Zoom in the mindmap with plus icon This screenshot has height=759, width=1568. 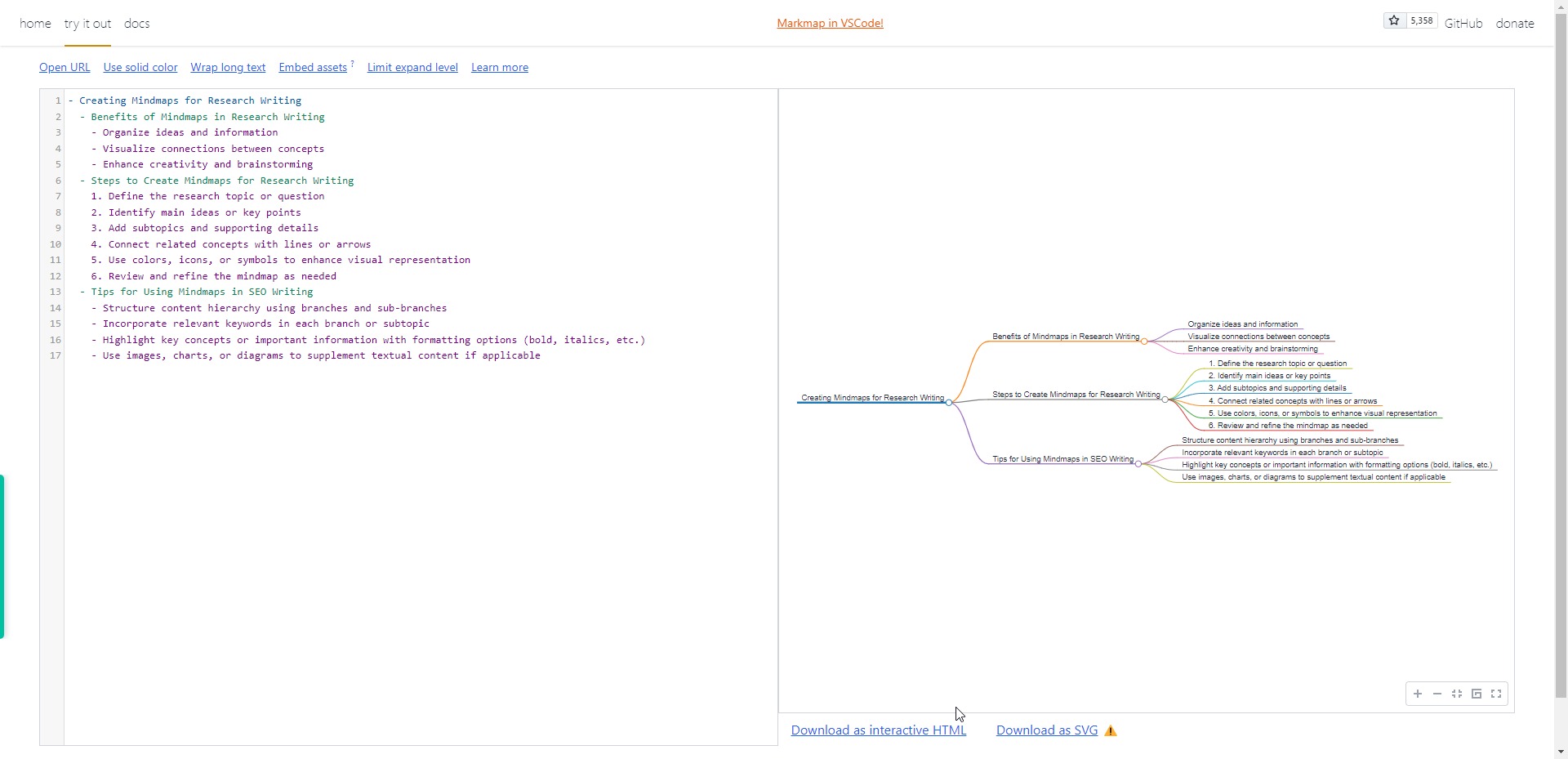[x=1418, y=694]
